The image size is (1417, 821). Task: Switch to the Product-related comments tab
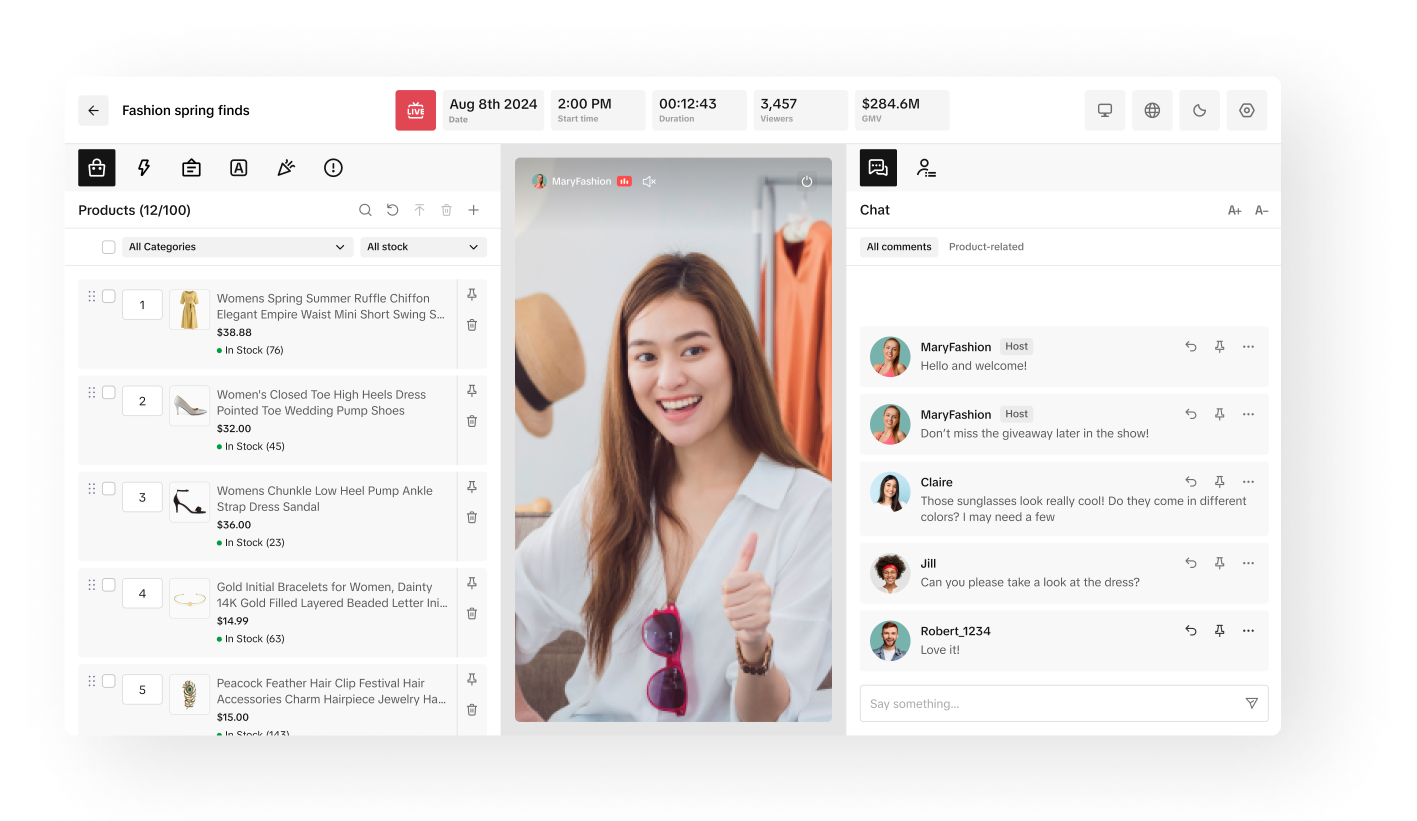986,247
